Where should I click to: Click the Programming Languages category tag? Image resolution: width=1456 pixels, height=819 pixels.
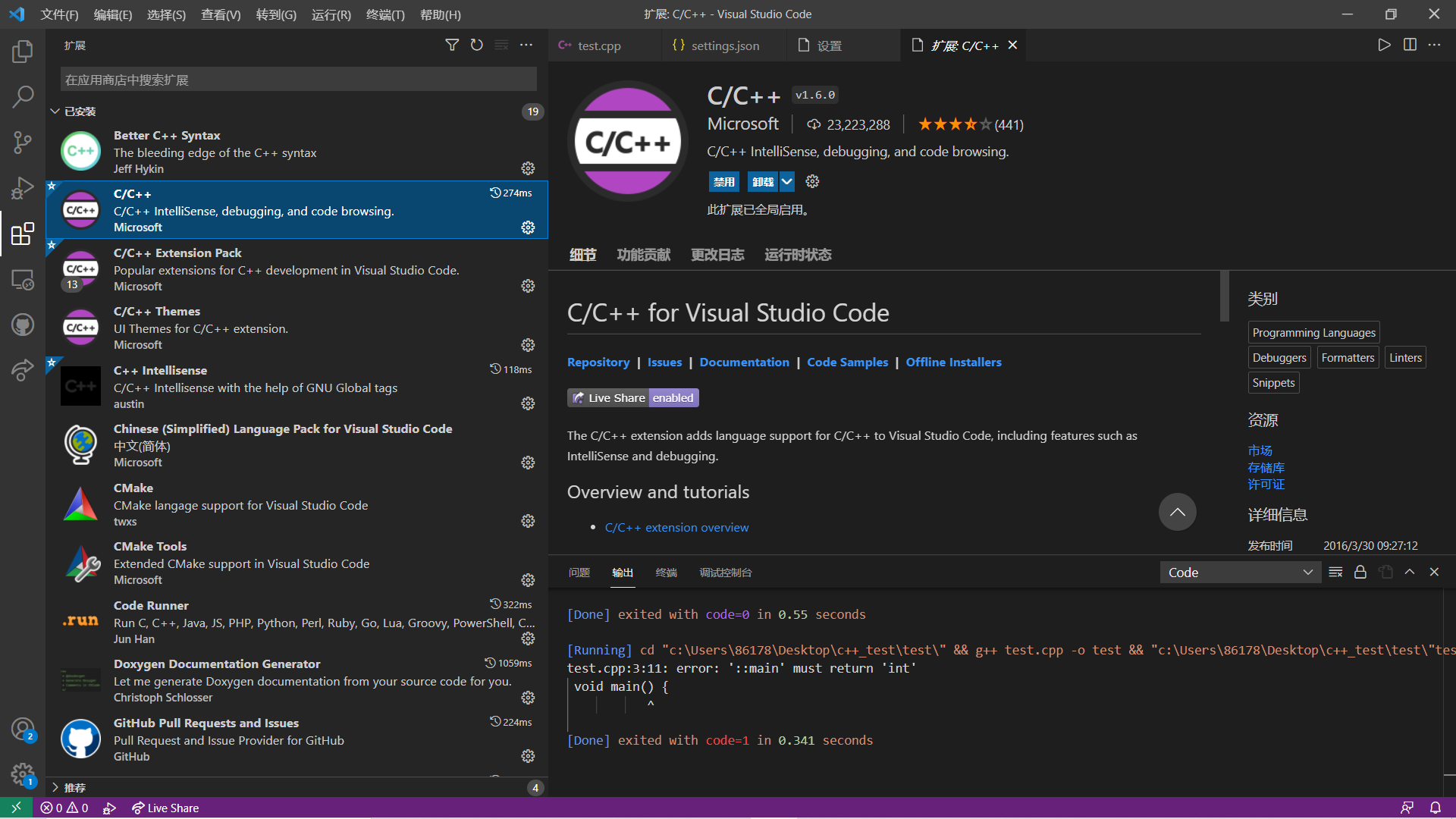pos(1313,333)
